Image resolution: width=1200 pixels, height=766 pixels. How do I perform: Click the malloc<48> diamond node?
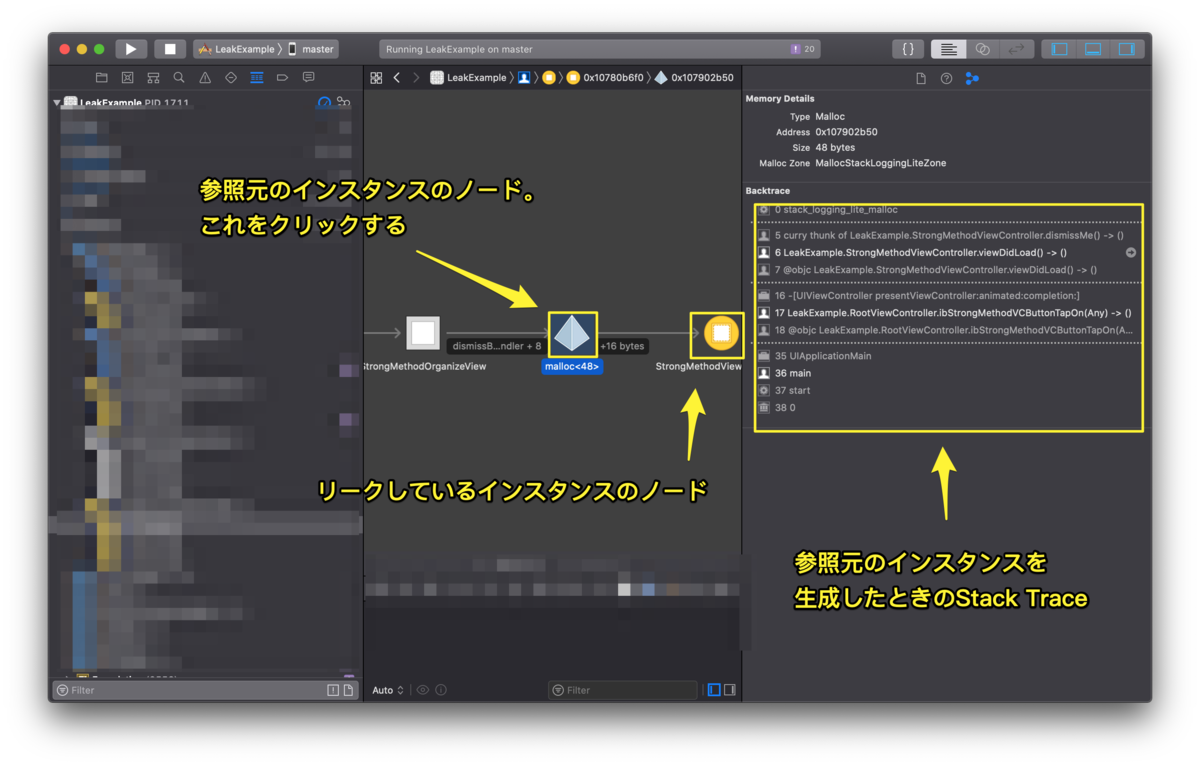[x=572, y=334]
